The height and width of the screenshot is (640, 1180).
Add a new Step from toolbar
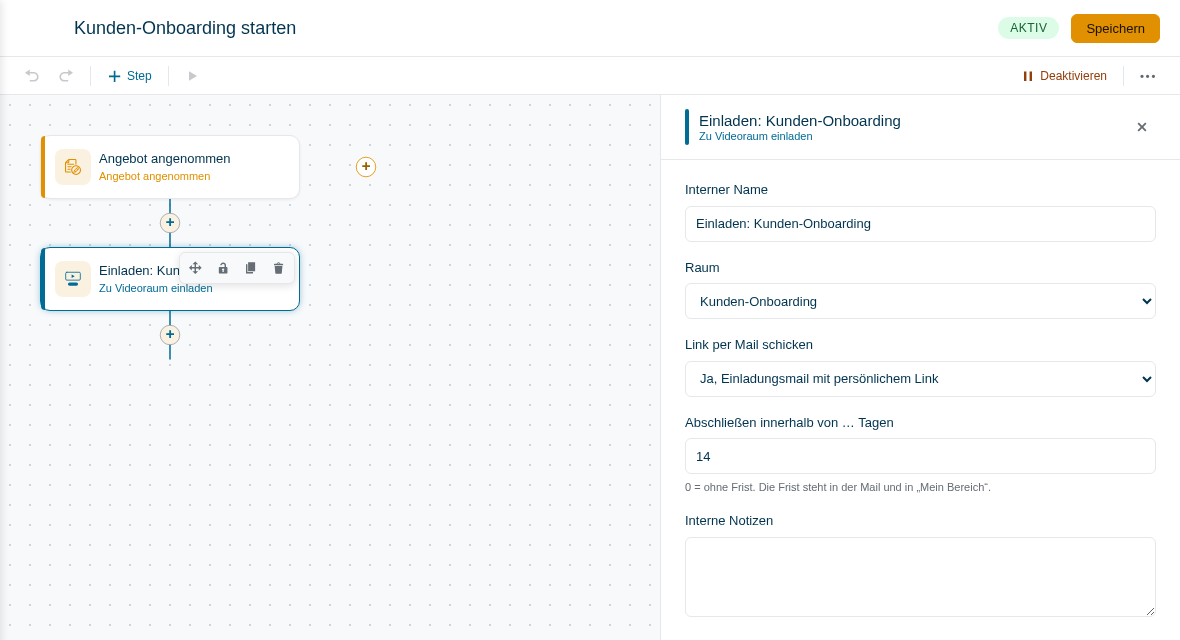click(x=130, y=76)
